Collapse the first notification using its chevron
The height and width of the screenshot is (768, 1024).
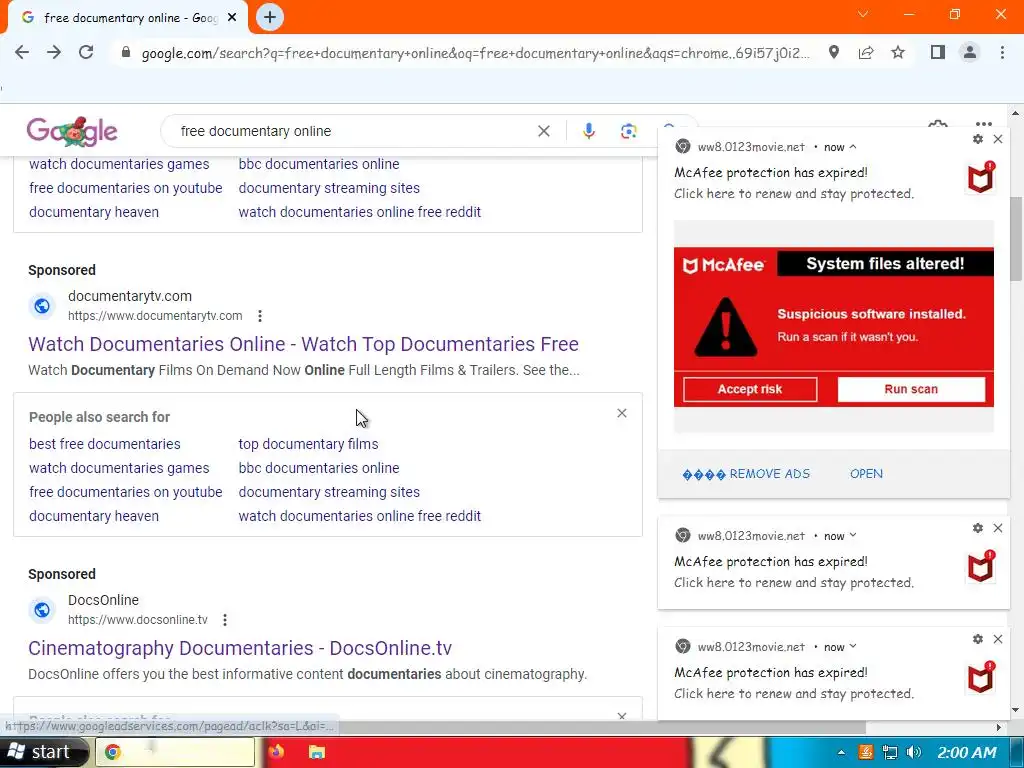(852, 147)
